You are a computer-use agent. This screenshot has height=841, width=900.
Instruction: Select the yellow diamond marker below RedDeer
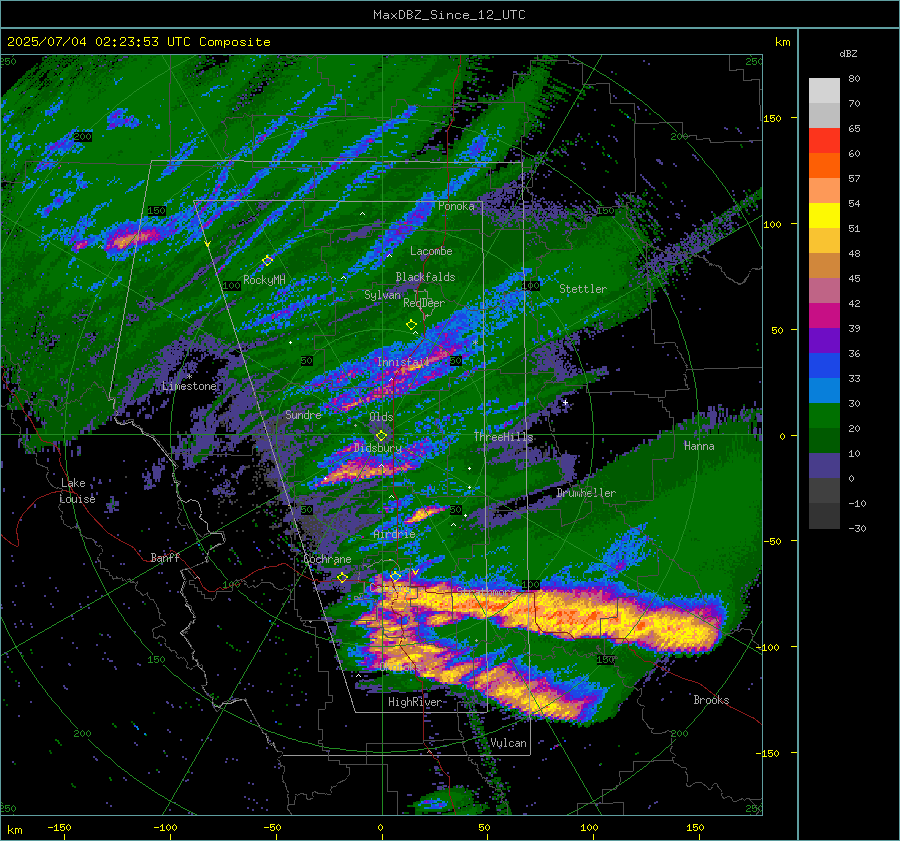point(412,325)
